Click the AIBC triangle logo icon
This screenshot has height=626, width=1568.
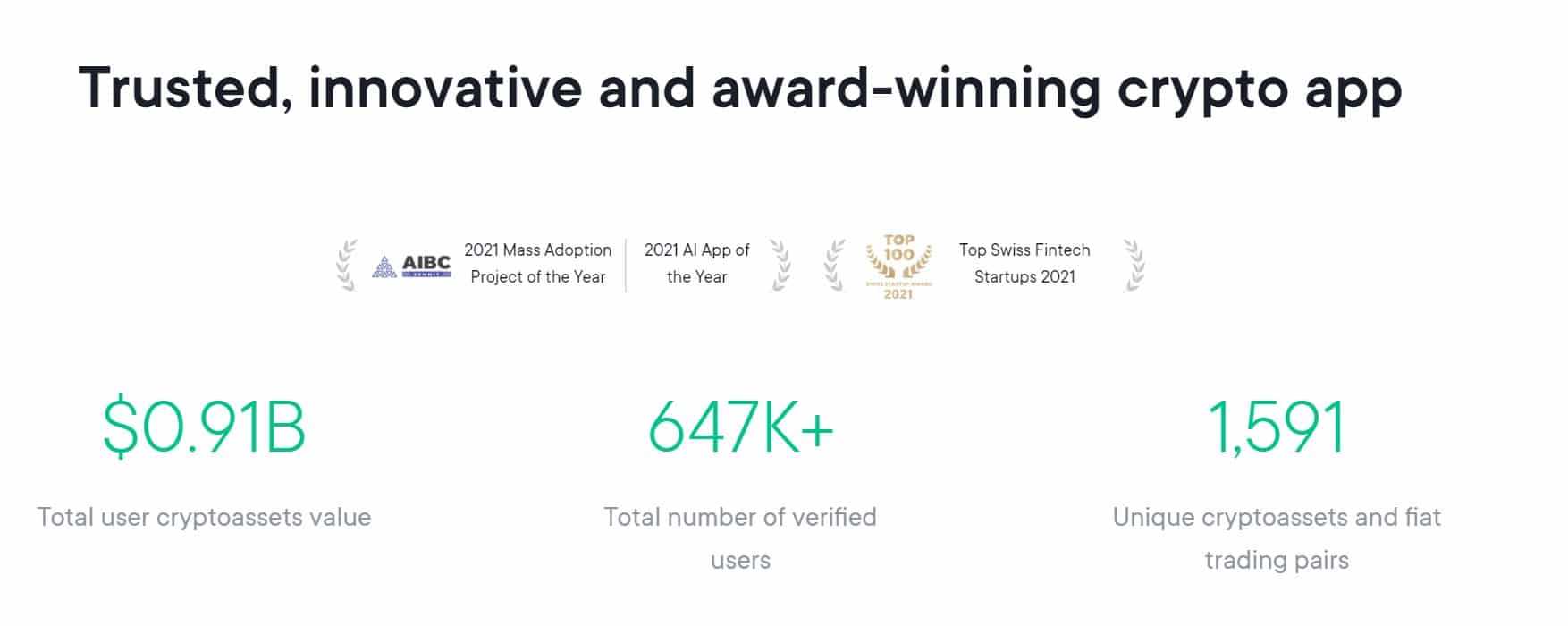click(384, 266)
